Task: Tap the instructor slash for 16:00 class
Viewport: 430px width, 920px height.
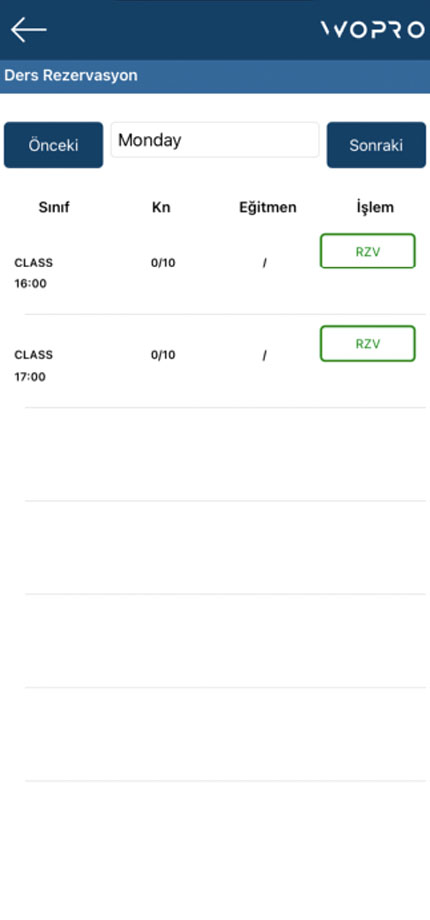Action: pyautogui.click(x=265, y=263)
